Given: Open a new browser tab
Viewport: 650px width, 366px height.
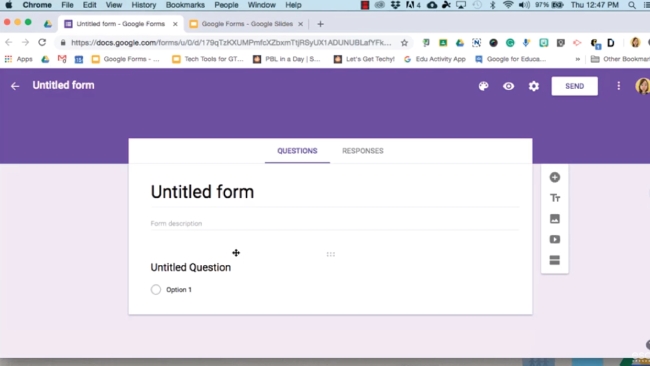Looking at the screenshot, I should [x=320, y=24].
